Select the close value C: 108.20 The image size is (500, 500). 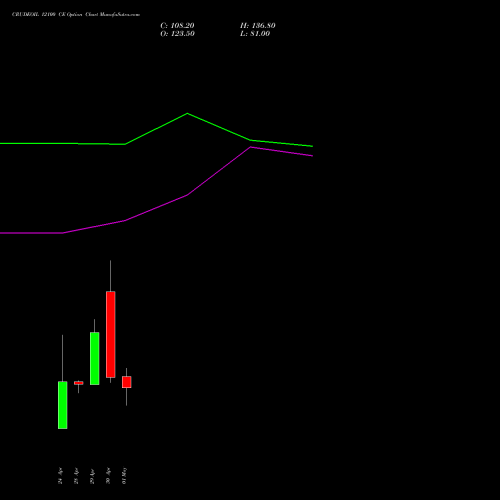[177, 26]
